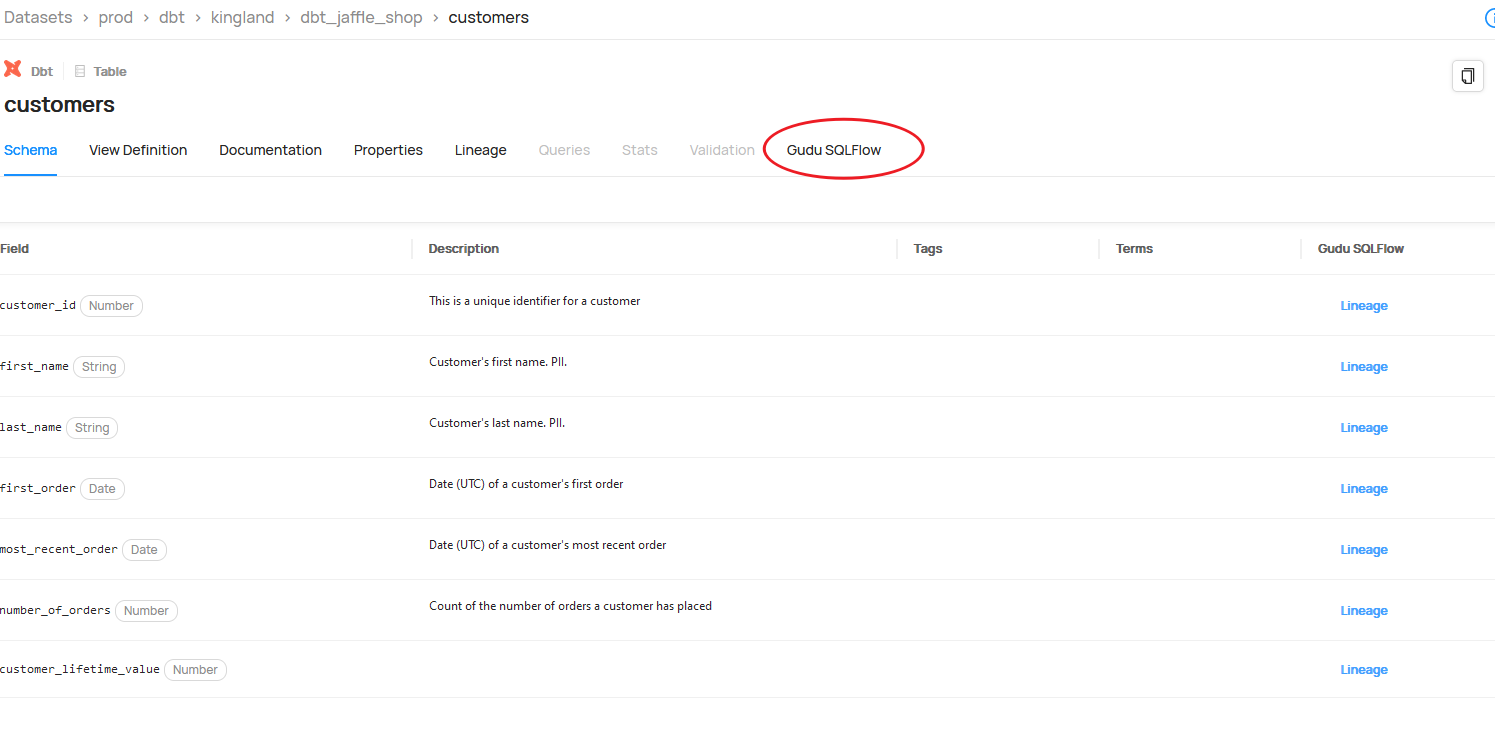Screen dimensions: 1495x740
Task: Open Lineage link for customer_id field
Action: click(1363, 306)
